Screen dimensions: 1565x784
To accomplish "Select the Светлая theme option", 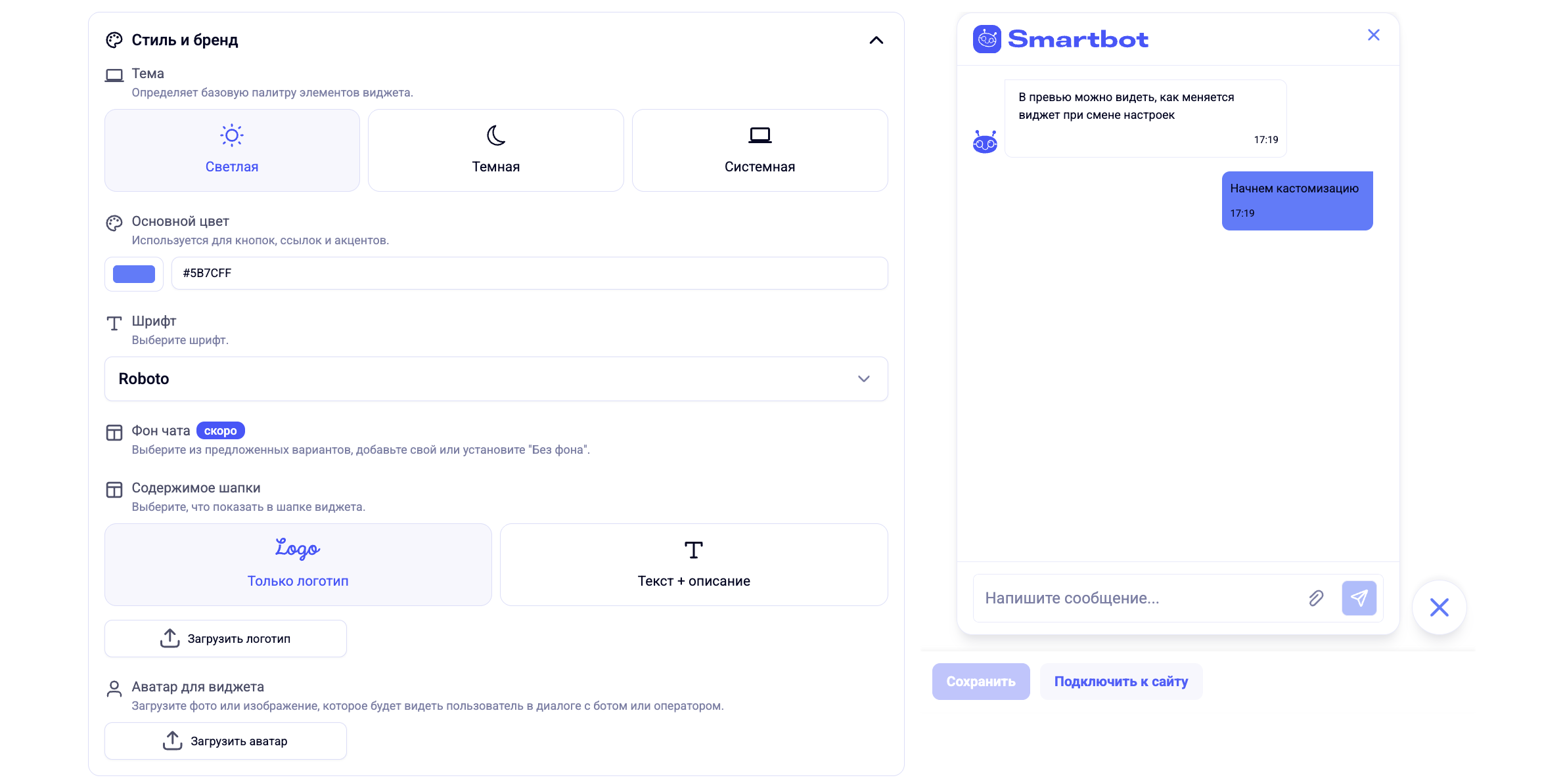I will [232, 150].
